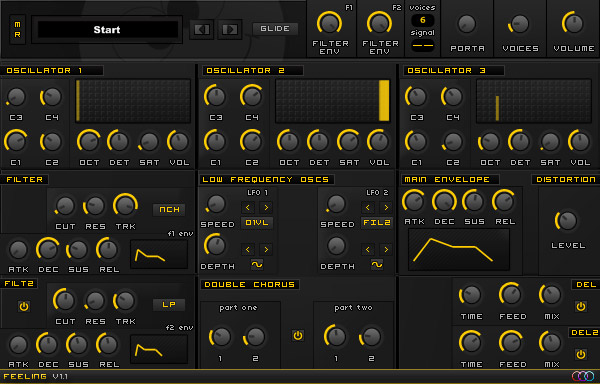The width and height of the screenshot is (600, 384).
Task: Click LFO 2 target right arrow
Action: coord(386,208)
